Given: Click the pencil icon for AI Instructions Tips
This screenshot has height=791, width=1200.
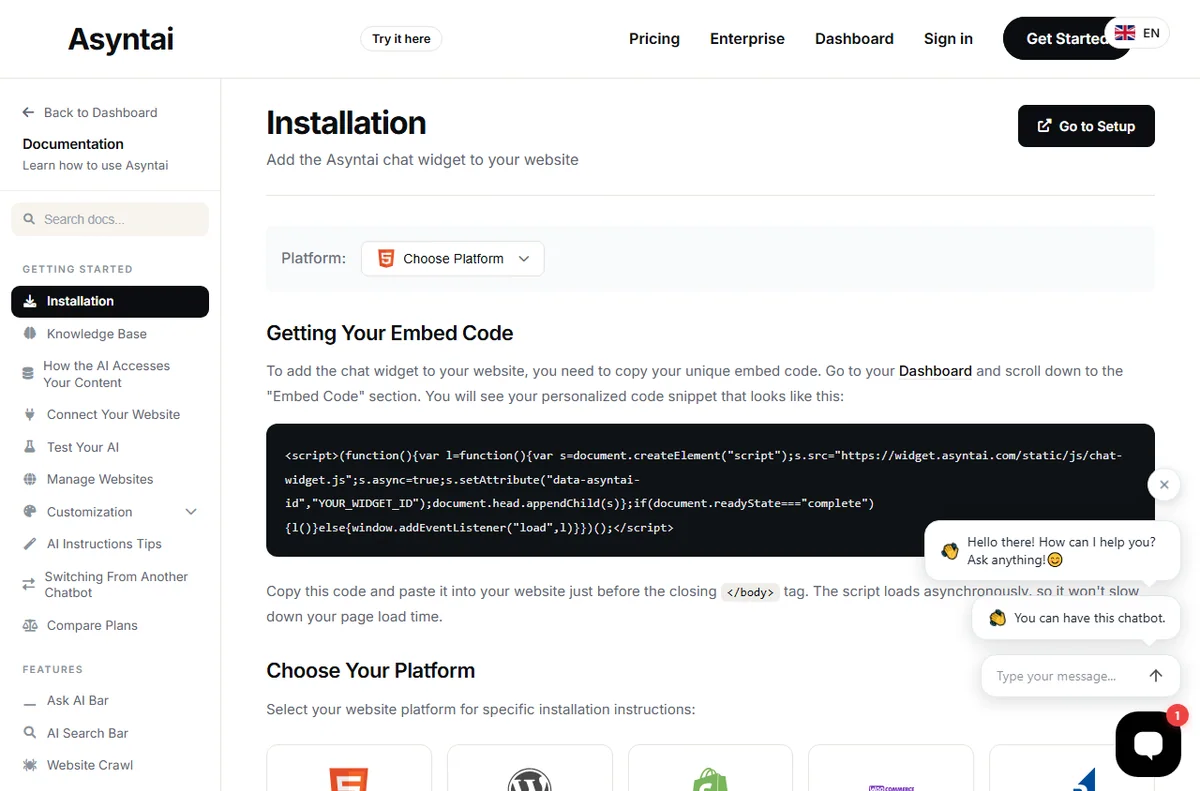Looking at the screenshot, I should 29,544.
